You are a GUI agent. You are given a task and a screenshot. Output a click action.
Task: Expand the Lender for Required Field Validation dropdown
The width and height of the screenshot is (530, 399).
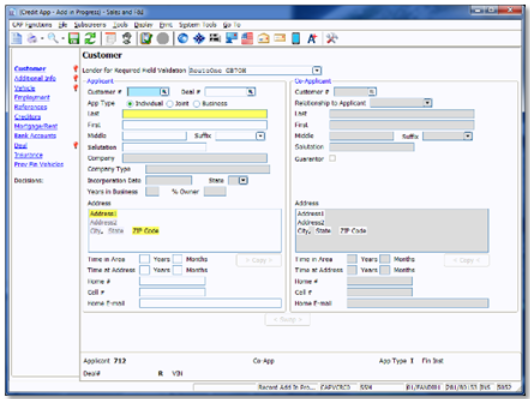click(x=317, y=70)
